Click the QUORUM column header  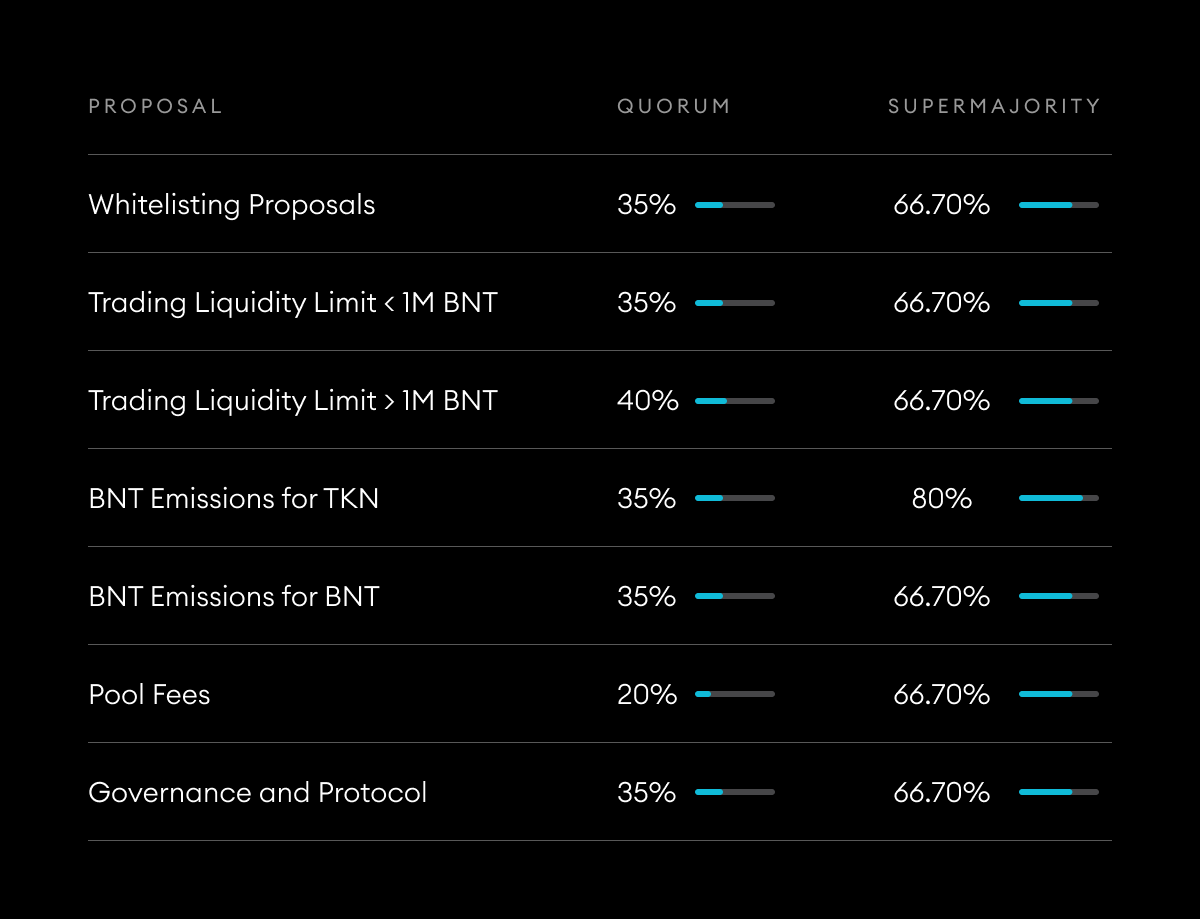673,106
